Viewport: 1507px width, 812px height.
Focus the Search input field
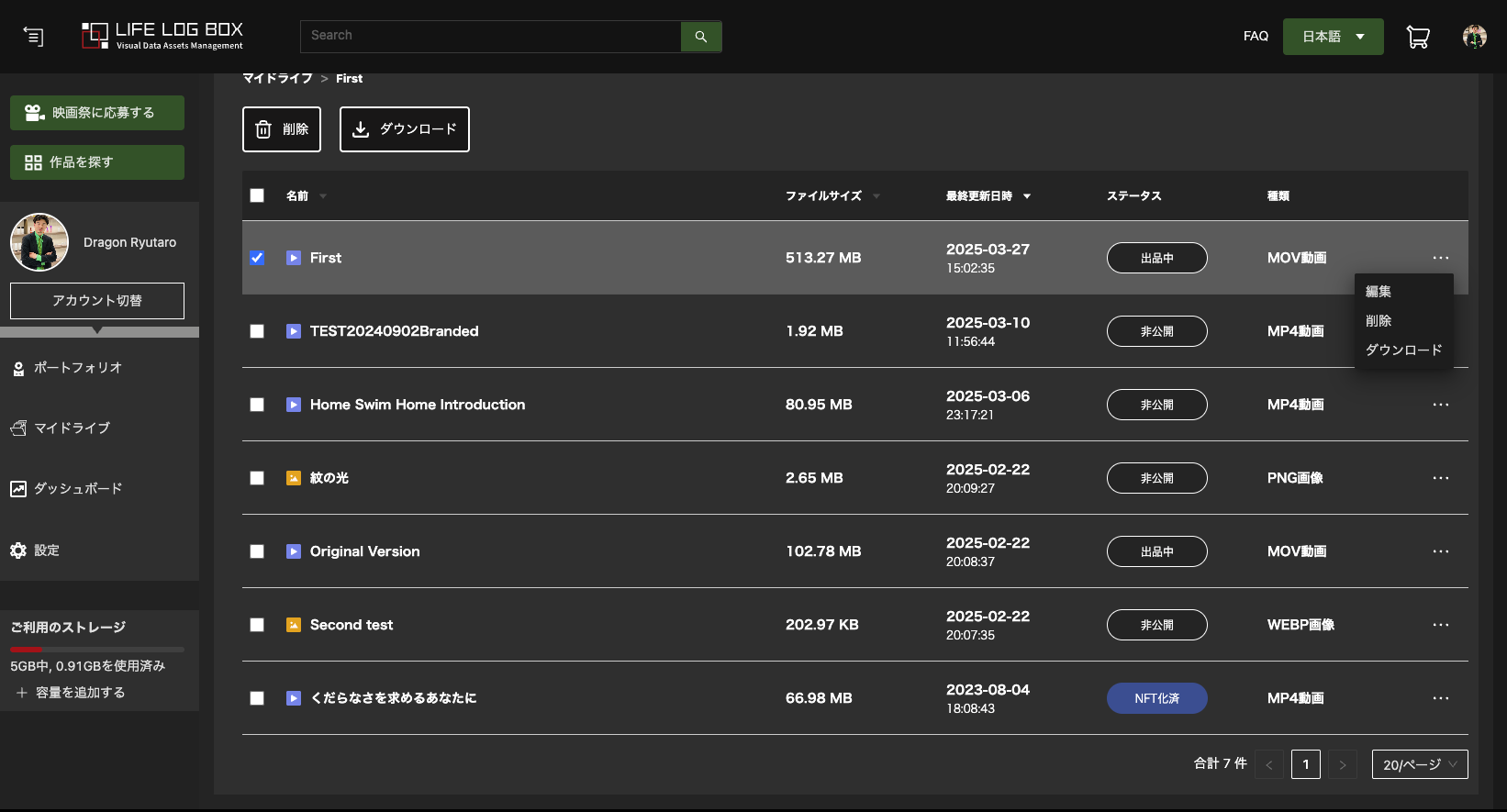coord(491,36)
